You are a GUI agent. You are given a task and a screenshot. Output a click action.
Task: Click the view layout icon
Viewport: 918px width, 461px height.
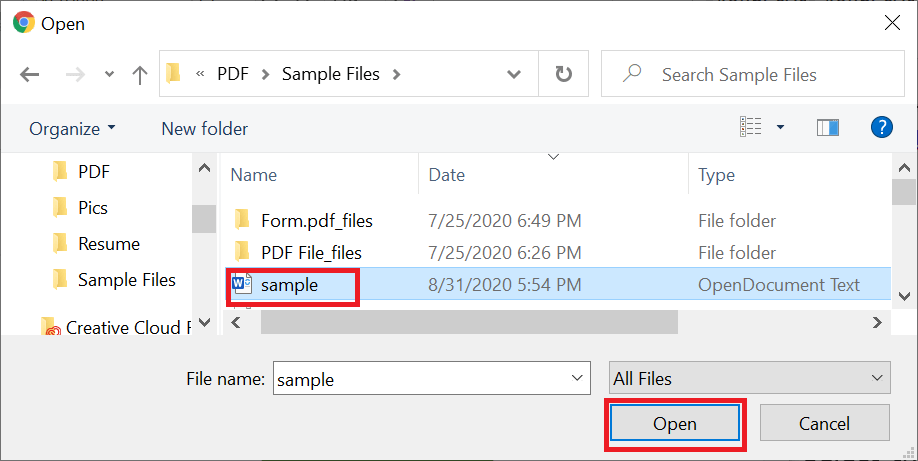point(751,127)
